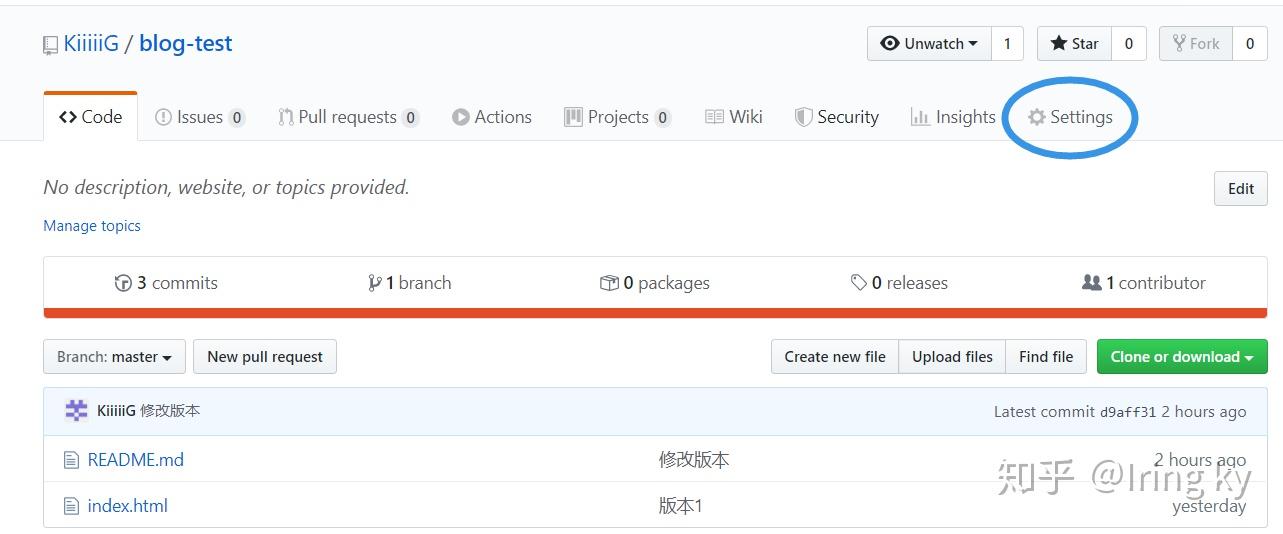
Task: Click the index.html 'yesterday' timestamp
Action: point(1209,506)
